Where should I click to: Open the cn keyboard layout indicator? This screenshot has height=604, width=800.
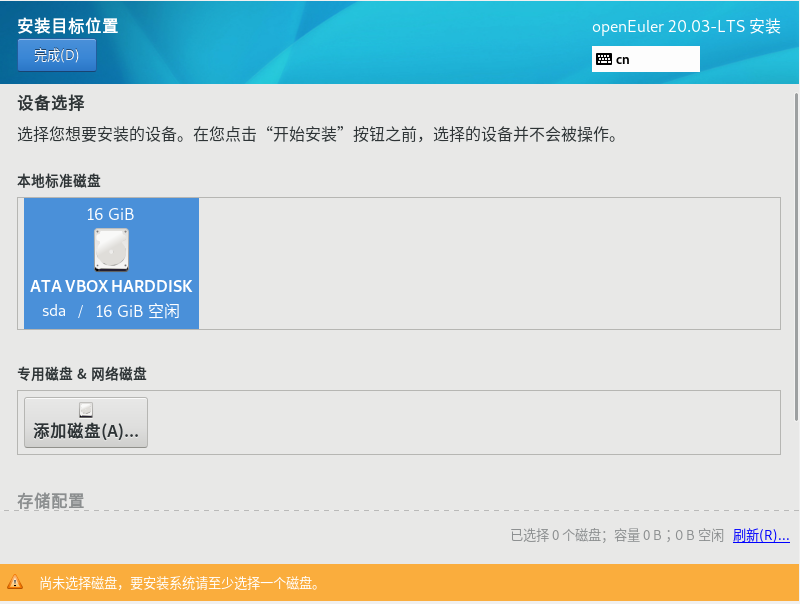coord(645,59)
